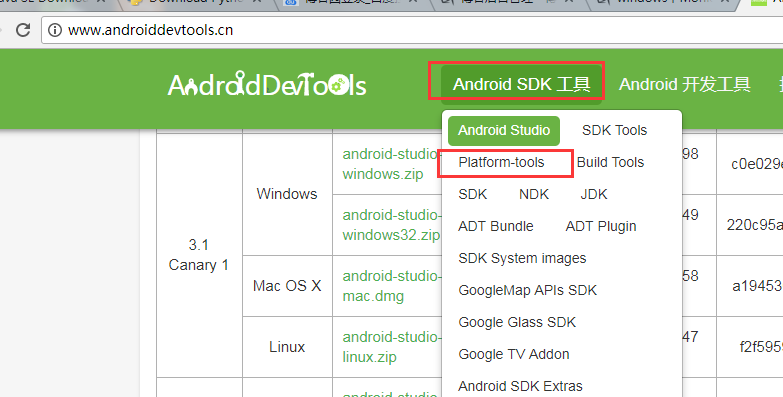Choose Platform-tools from the dropdown
Image resolution: width=783 pixels, height=397 pixels.
coord(501,162)
